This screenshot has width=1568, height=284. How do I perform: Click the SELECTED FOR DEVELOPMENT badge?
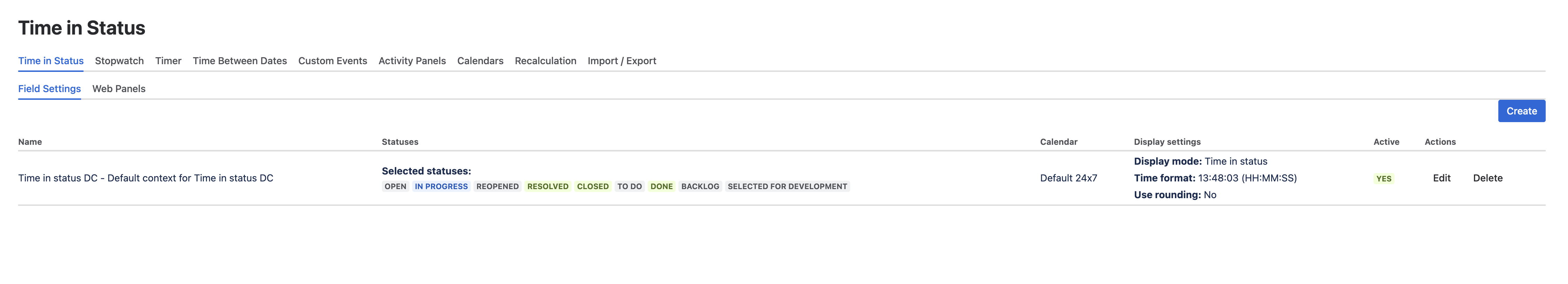[787, 186]
